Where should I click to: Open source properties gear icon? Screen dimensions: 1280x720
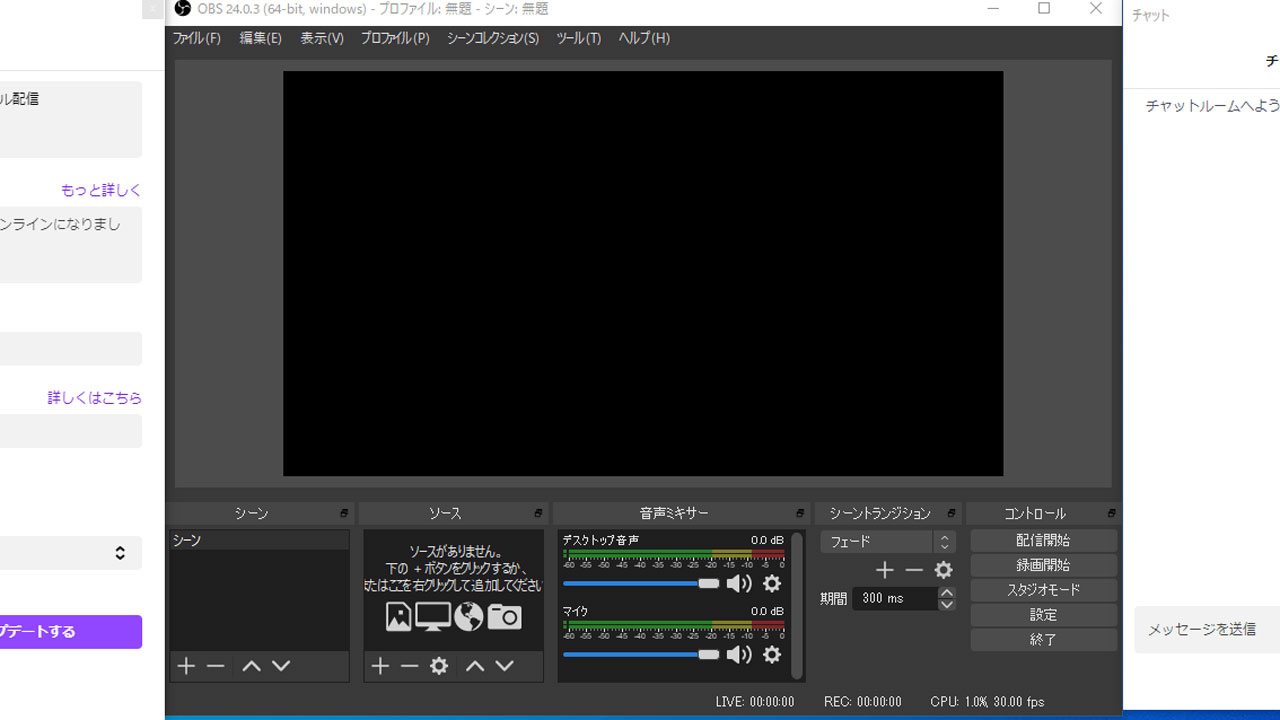pos(439,666)
